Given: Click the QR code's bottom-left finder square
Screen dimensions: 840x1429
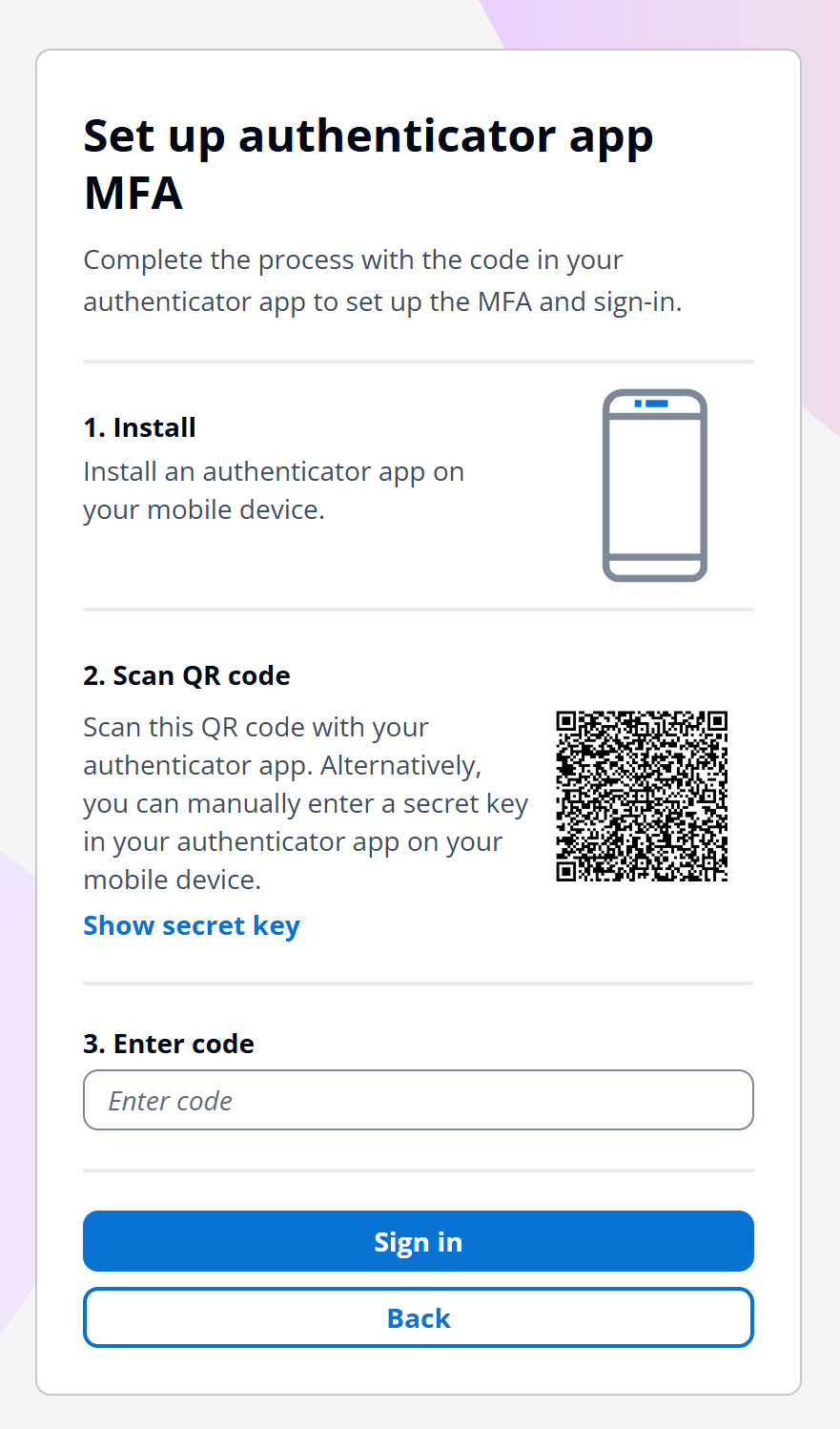Looking at the screenshot, I should tap(568, 870).
